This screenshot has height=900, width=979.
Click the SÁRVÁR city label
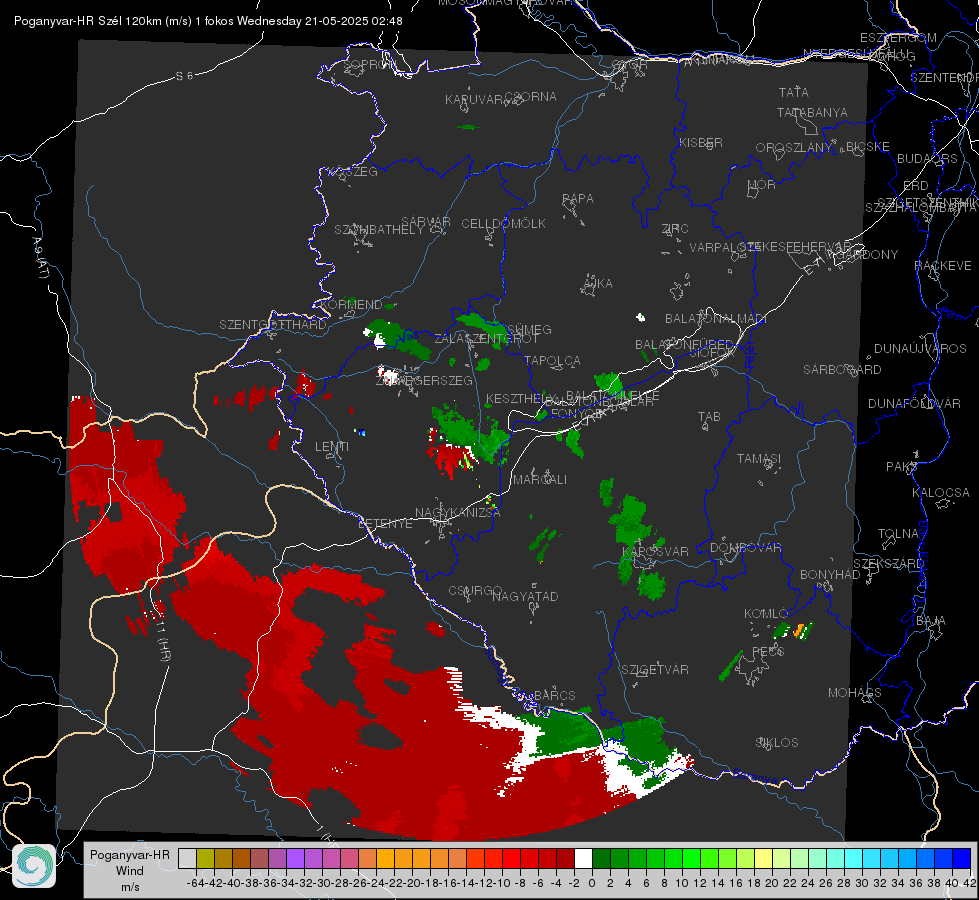(x=426, y=222)
